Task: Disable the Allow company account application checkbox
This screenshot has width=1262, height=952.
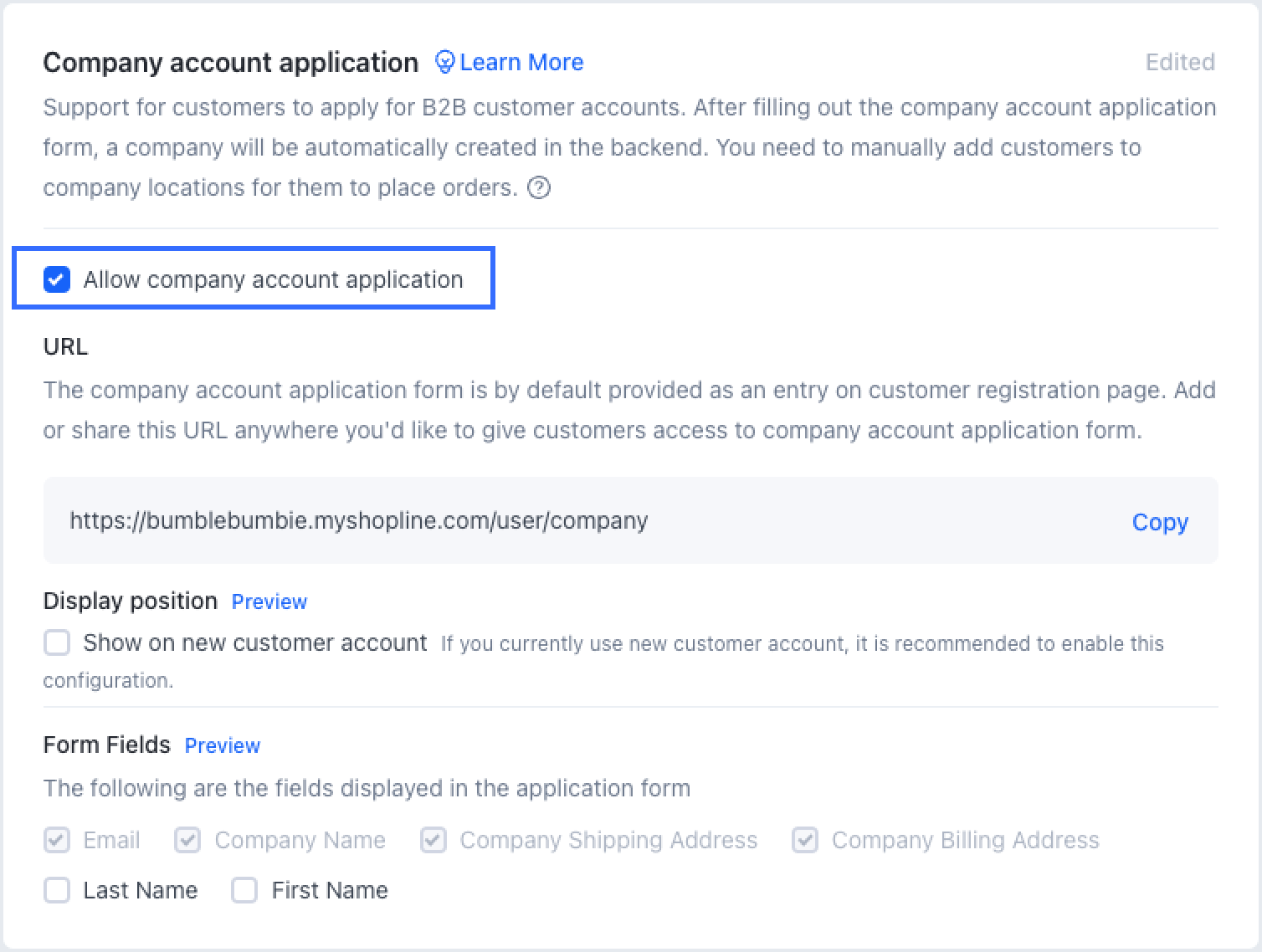Action: [56, 279]
